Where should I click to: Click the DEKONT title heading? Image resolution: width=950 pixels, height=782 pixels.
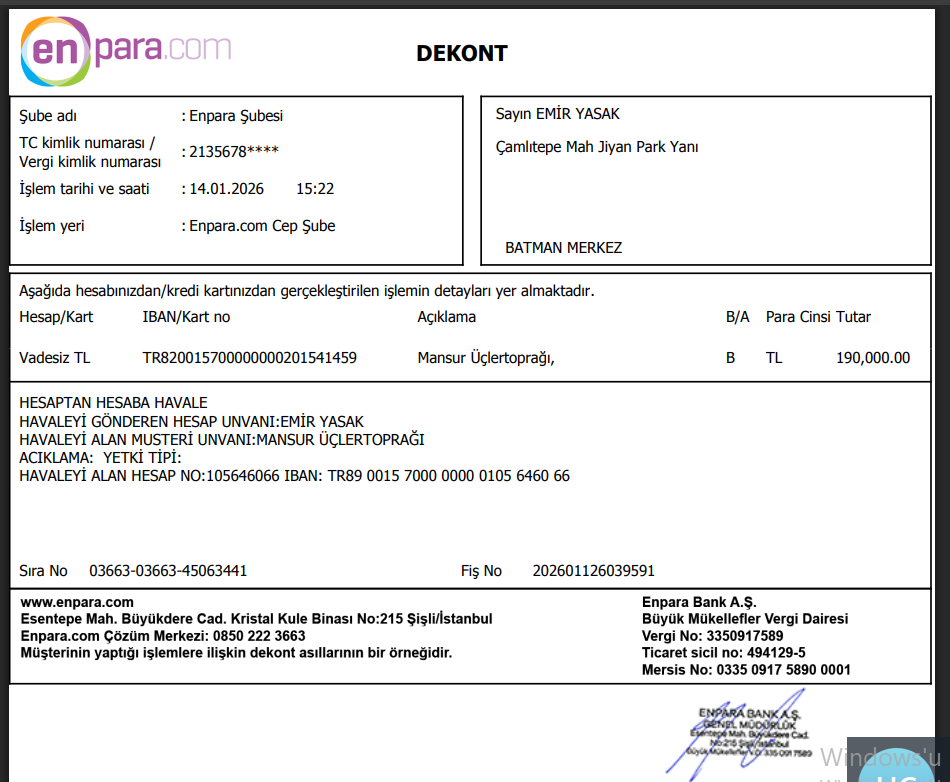tap(462, 53)
